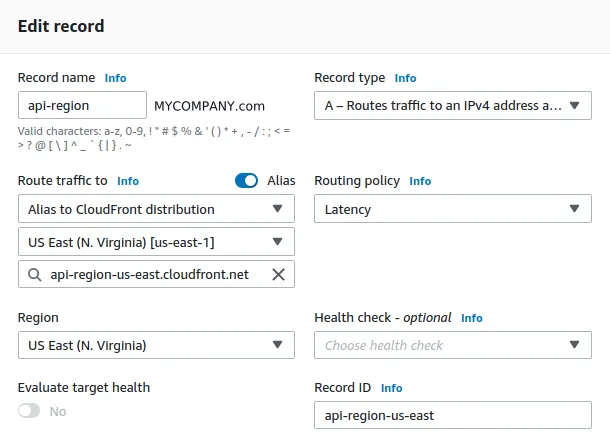Open the Record type dropdown

452,105
